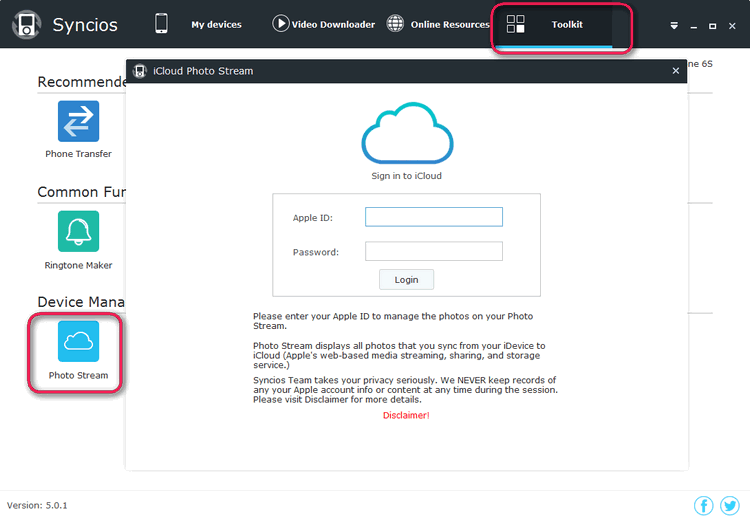This screenshot has height=521, width=750.
Task: Open the red Disclaimer link
Action: tap(406, 415)
